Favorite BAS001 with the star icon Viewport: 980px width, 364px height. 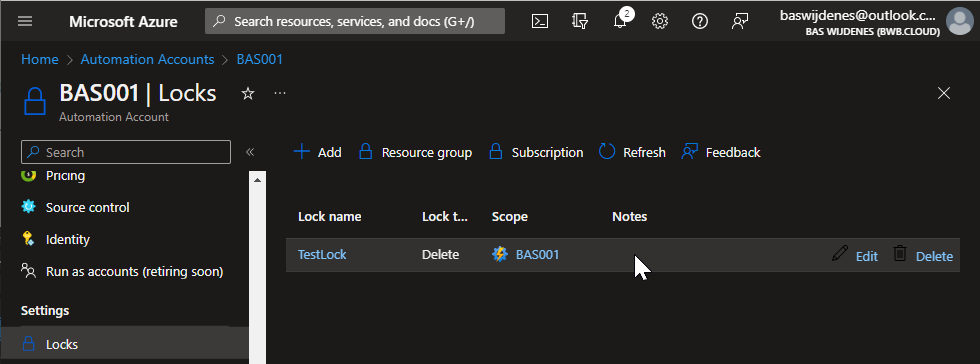coord(248,94)
